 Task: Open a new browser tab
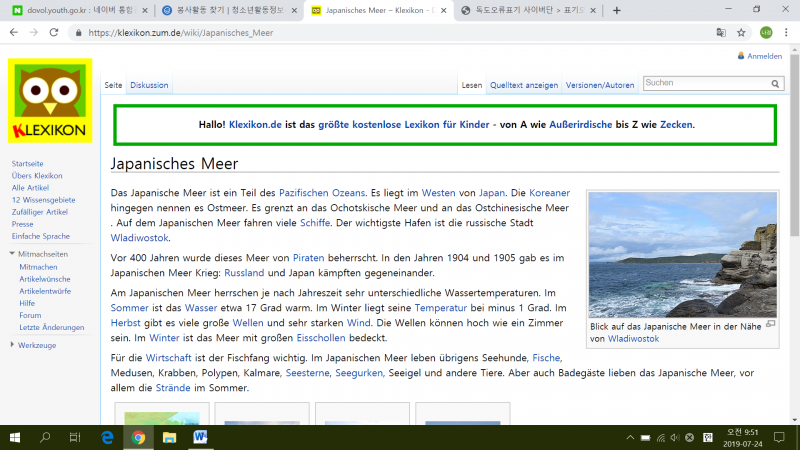pyautogui.click(x=616, y=10)
